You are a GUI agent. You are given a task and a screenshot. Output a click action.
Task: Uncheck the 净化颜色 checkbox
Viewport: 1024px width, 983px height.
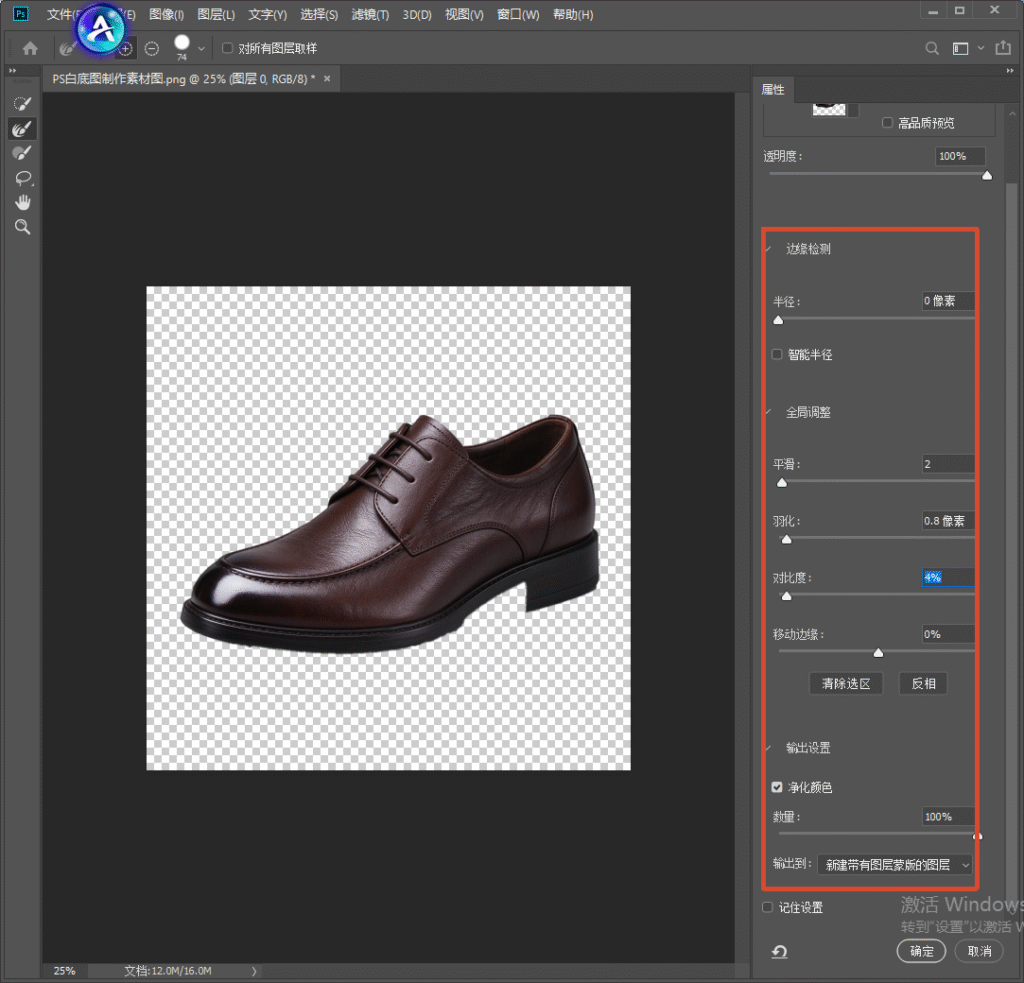tap(776, 787)
